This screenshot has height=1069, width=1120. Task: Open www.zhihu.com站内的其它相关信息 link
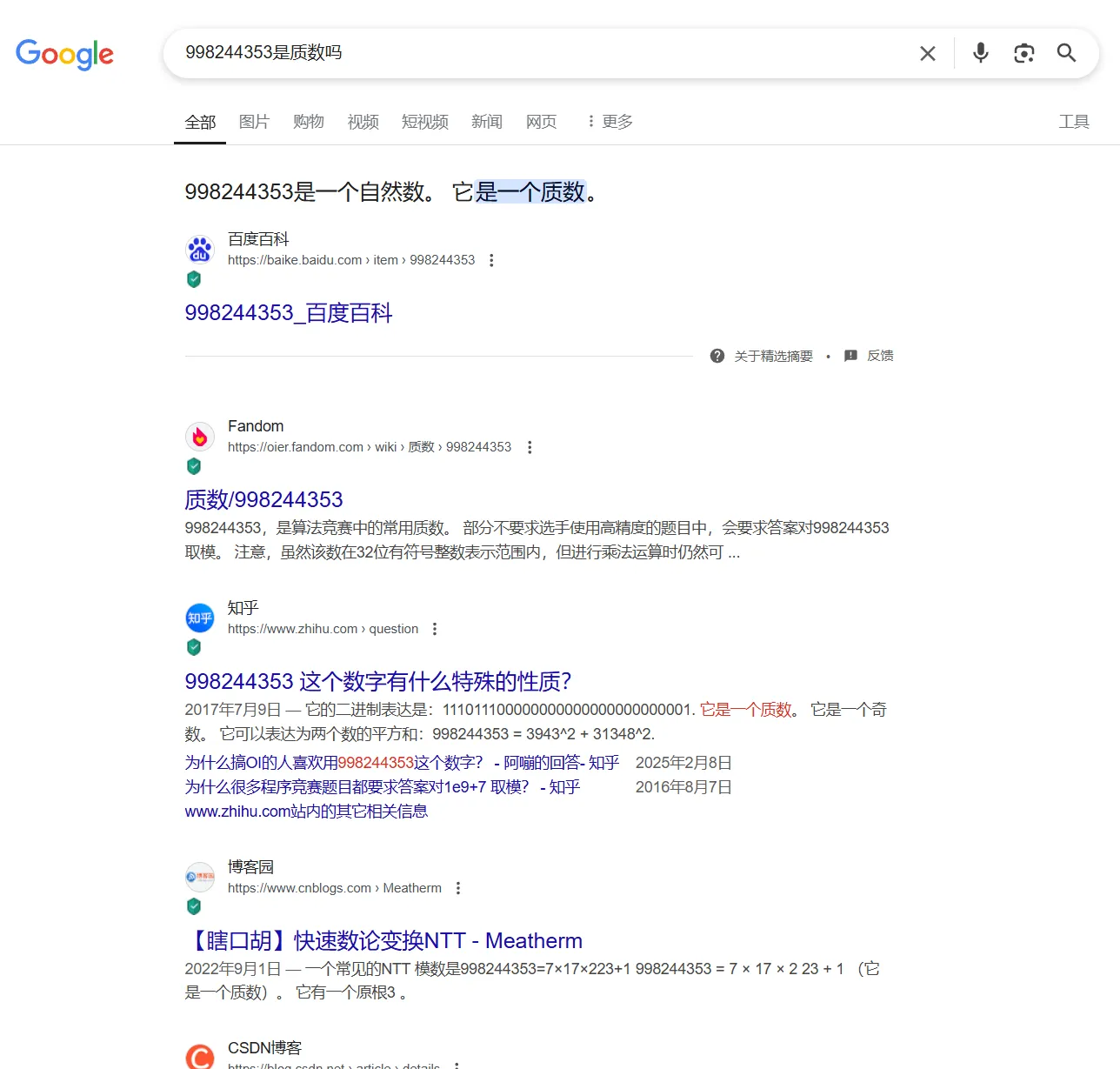(306, 812)
